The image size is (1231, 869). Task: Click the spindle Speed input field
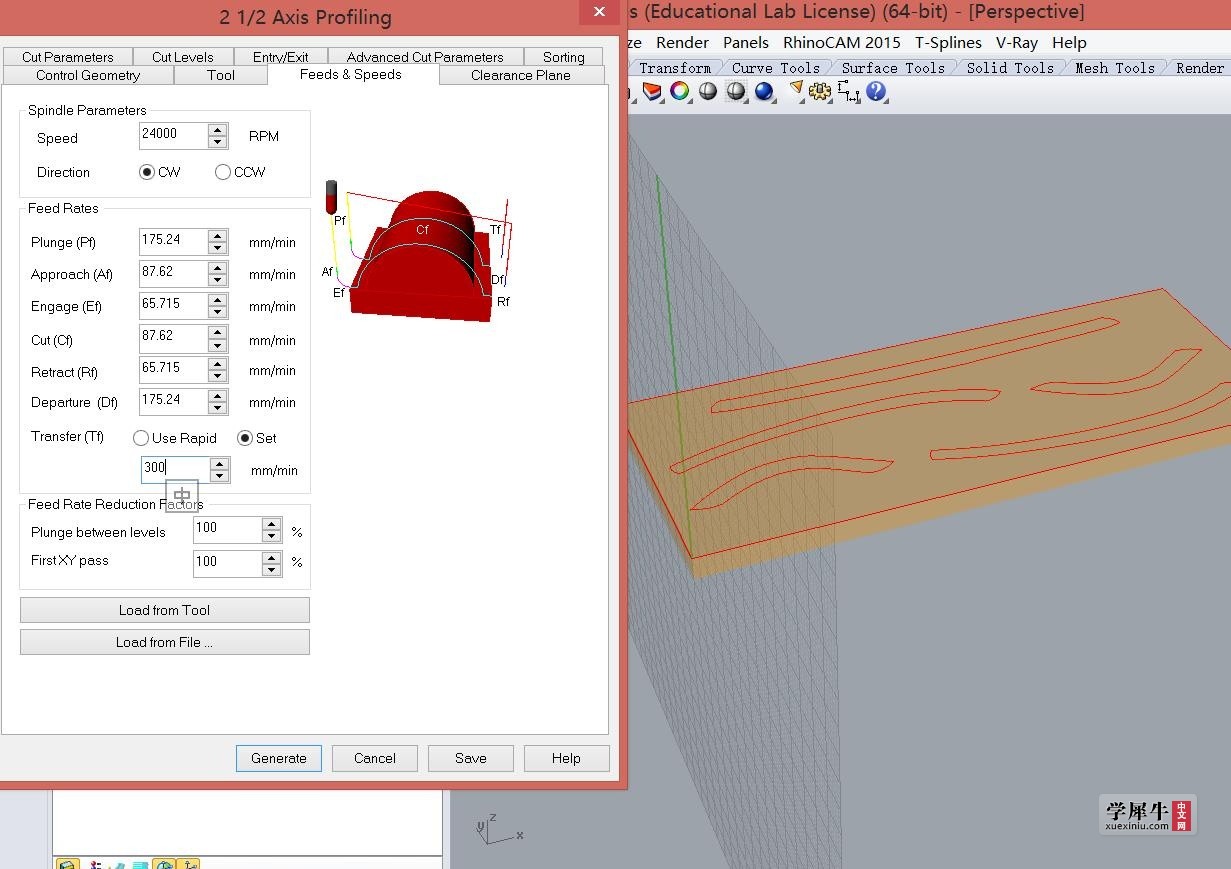pos(174,135)
